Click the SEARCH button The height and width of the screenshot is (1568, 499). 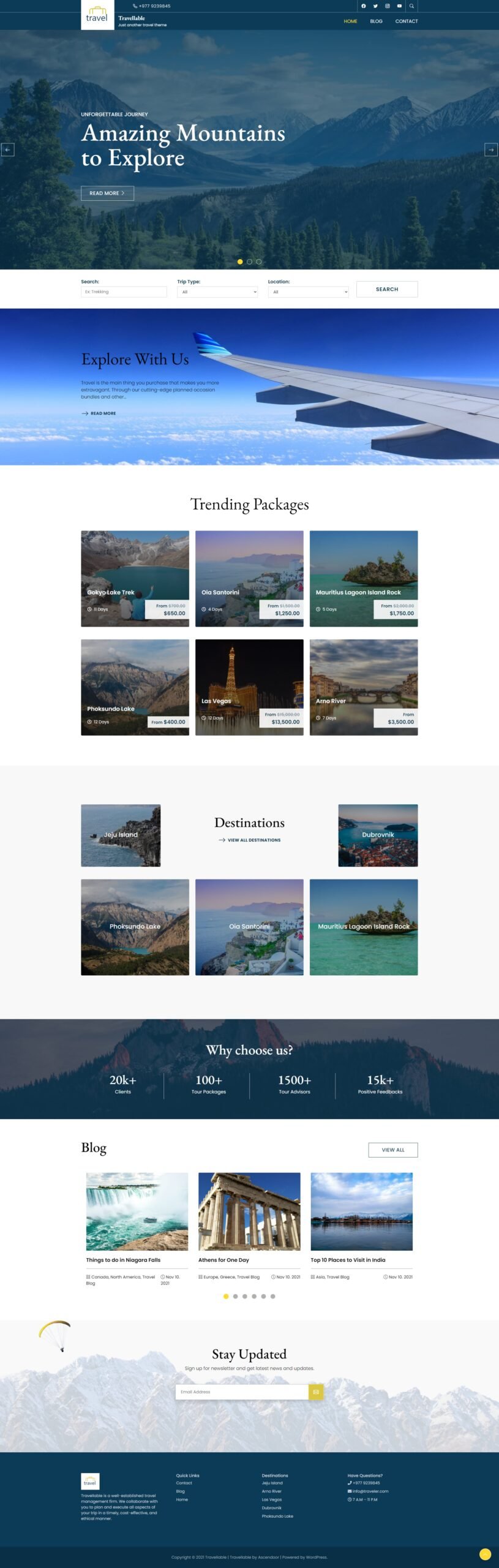tap(387, 289)
